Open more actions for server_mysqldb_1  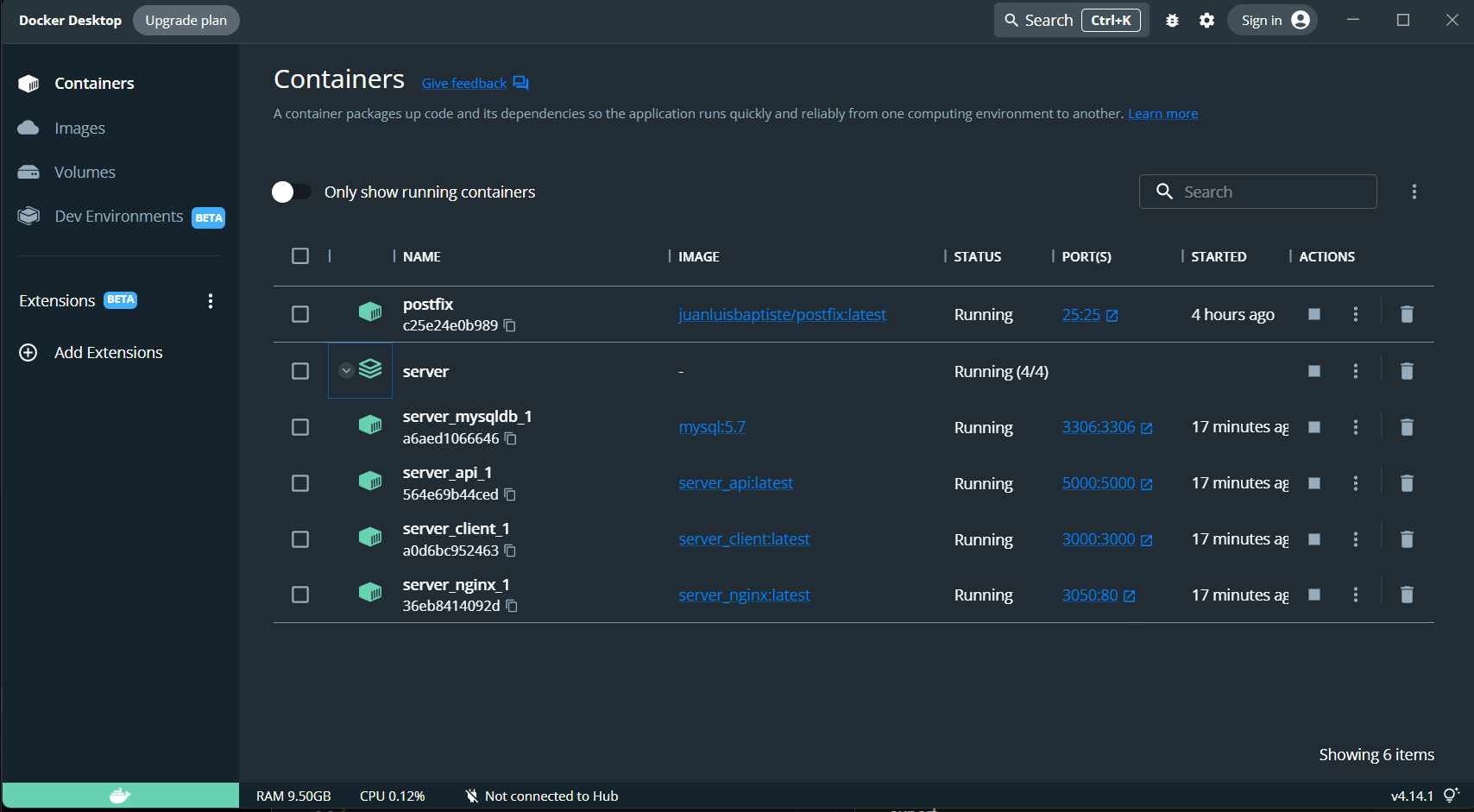pyautogui.click(x=1356, y=427)
